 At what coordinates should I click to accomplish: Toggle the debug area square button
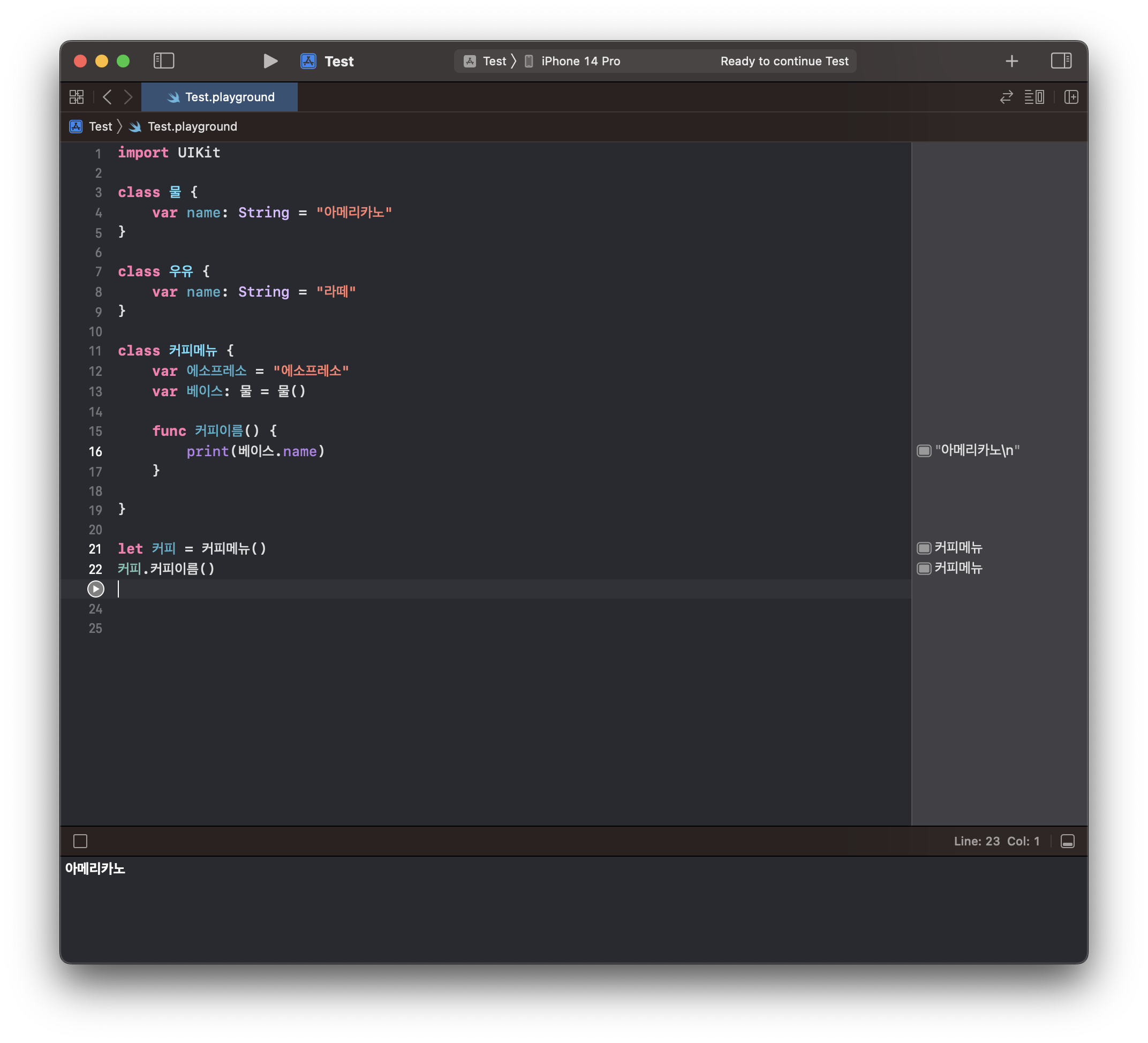click(80, 841)
